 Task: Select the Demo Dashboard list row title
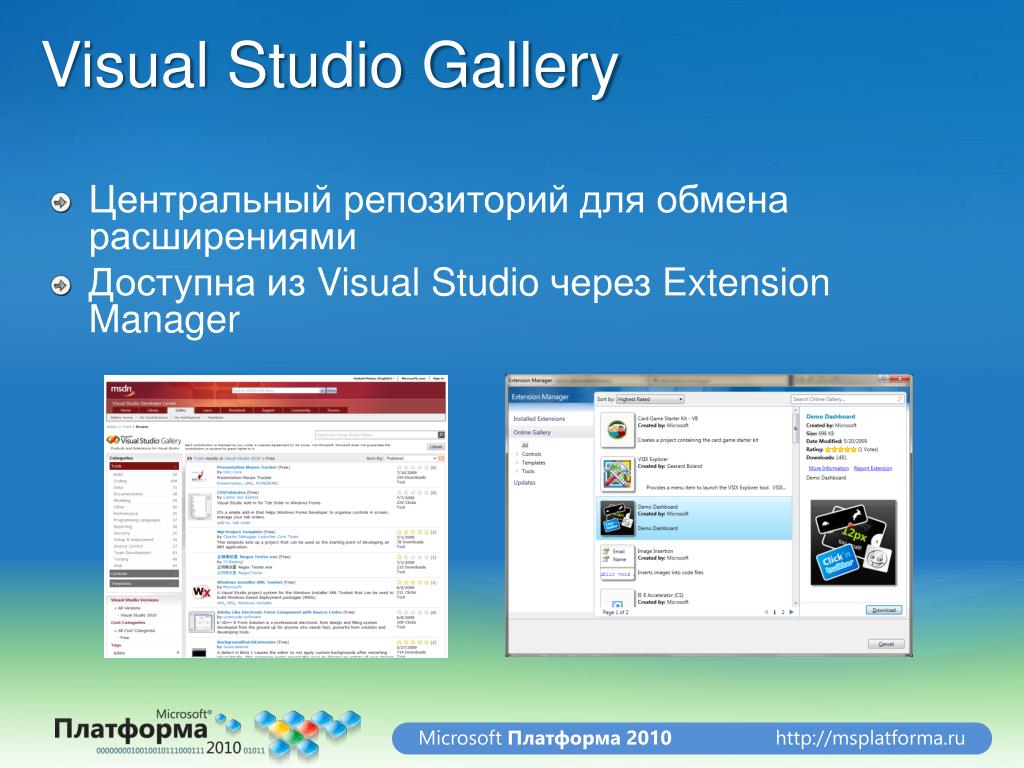(x=658, y=507)
